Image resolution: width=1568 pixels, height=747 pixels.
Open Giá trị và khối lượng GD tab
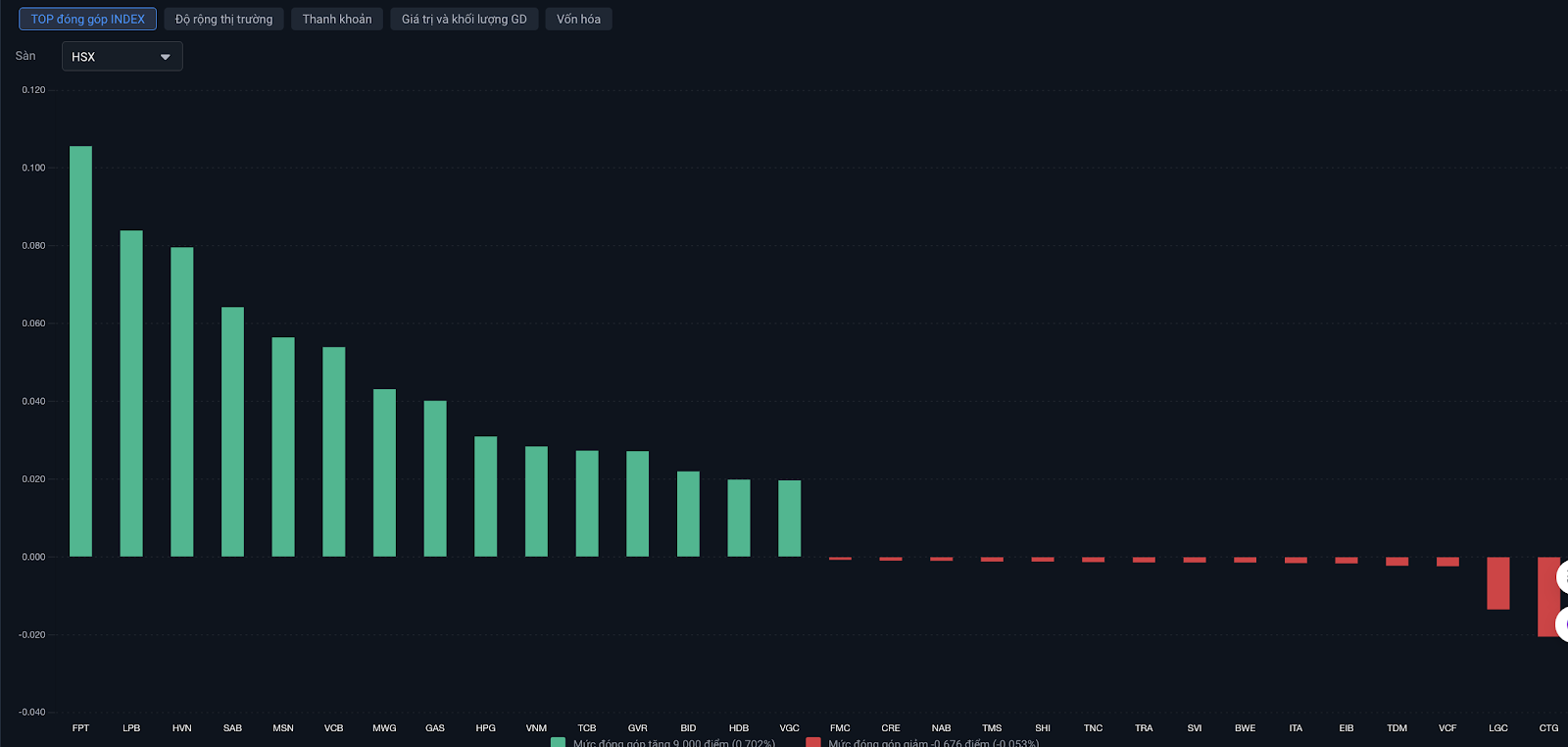click(x=465, y=19)
